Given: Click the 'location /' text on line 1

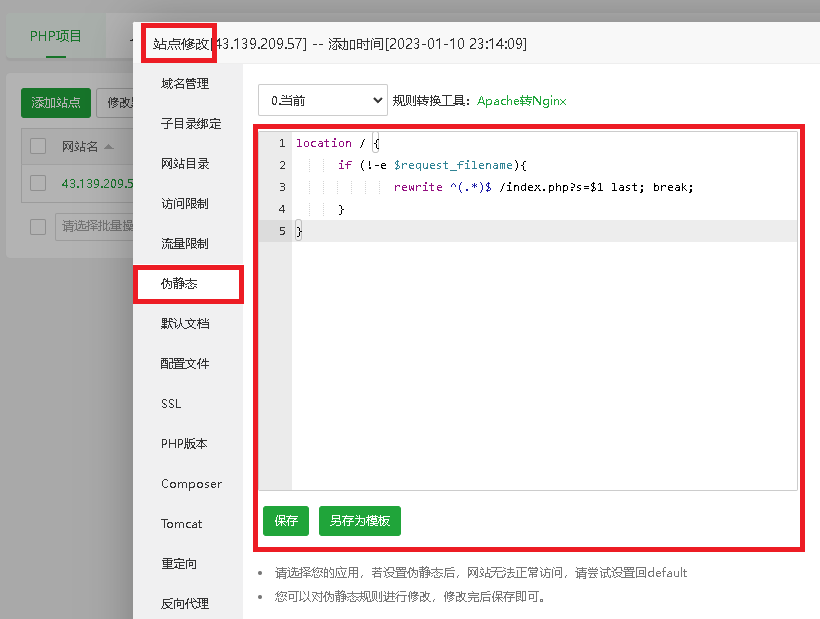Looking at the screenshot, I should tap(331, 143).
